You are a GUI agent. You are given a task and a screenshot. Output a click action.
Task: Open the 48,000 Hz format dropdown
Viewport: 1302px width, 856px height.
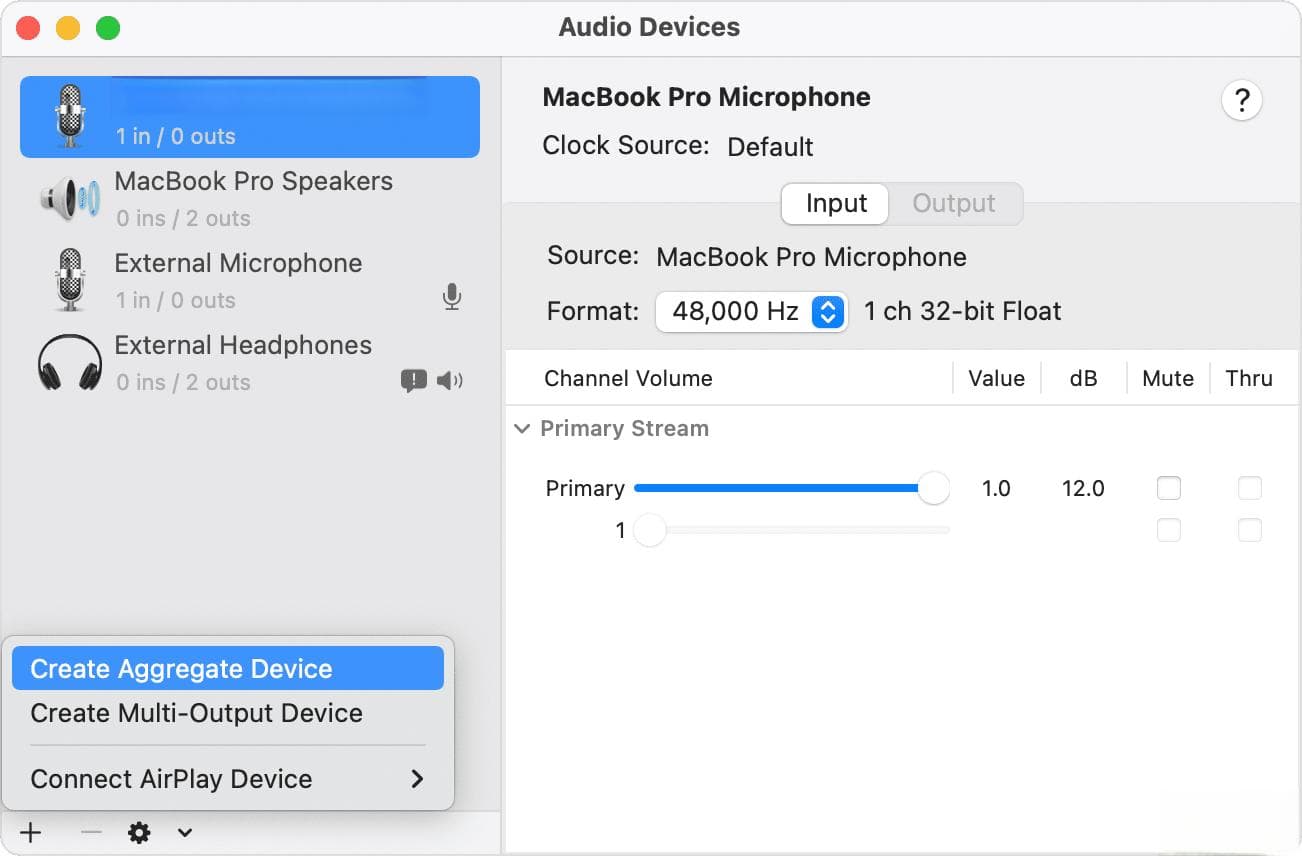pos(751,312)
